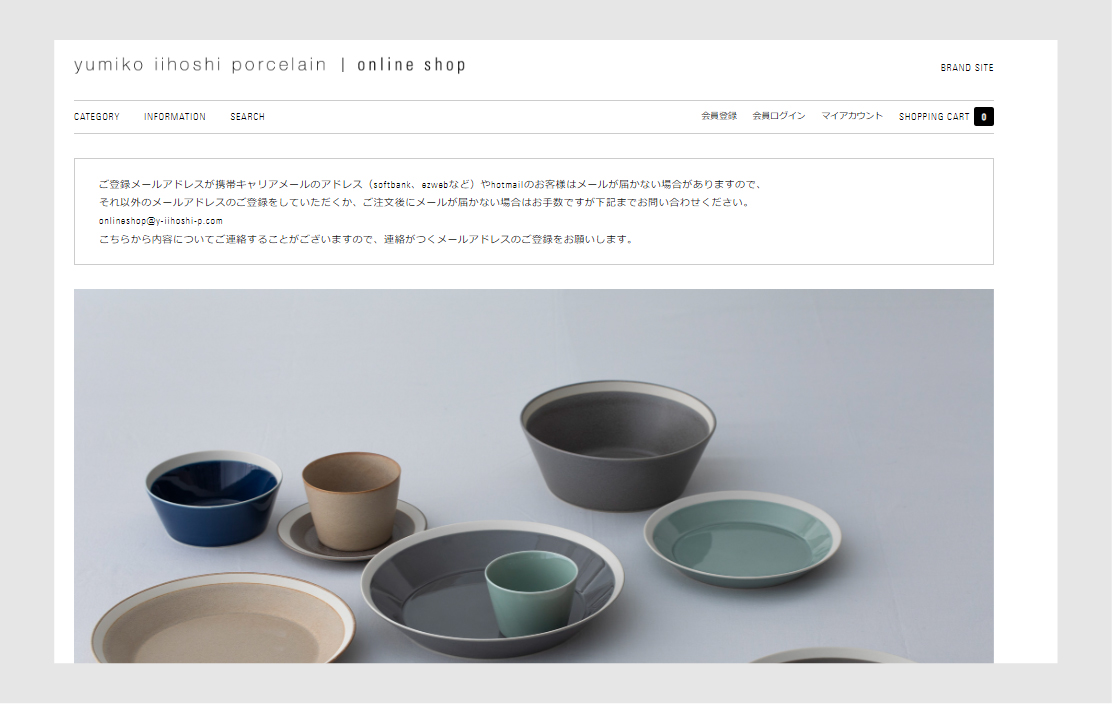Click the brown cup on saucer
The height and width of the screenshot is (704, 1112).
pyautogui.click(x=351, y=501)
